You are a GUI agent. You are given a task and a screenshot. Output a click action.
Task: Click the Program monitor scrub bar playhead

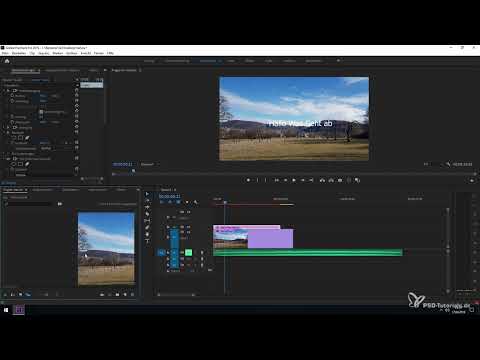134,171
